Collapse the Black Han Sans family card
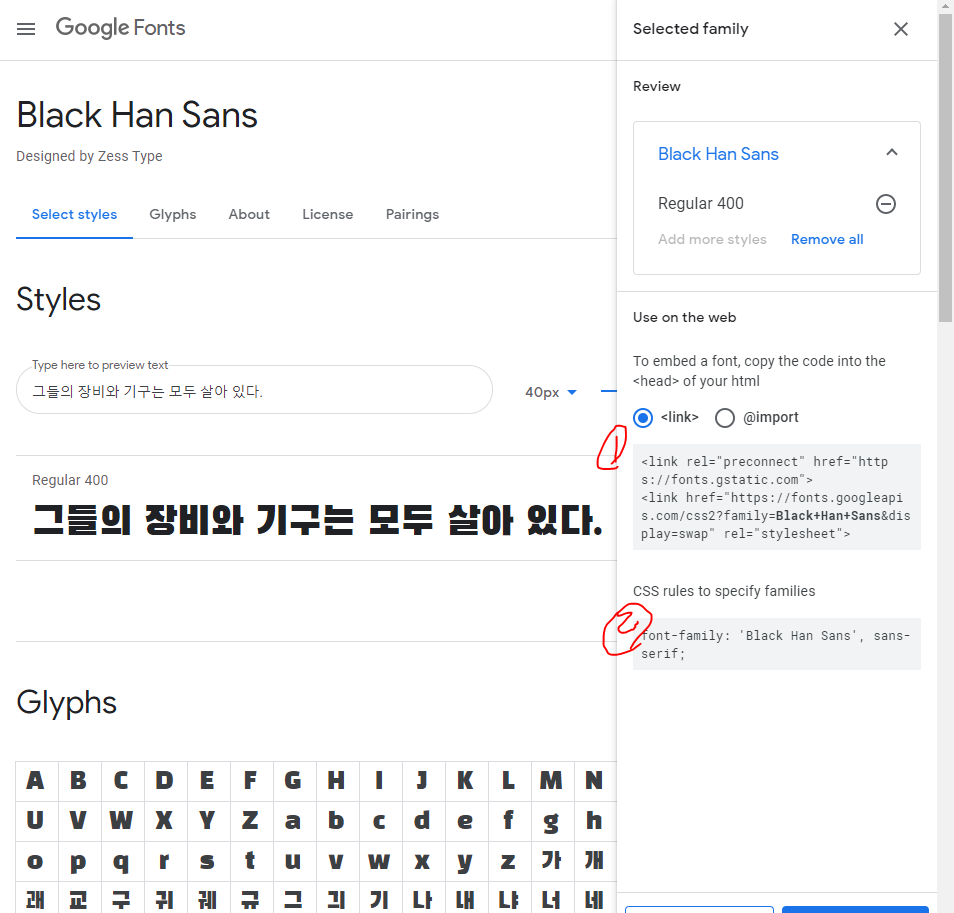The image size is (954, 913). click(891, 153)
